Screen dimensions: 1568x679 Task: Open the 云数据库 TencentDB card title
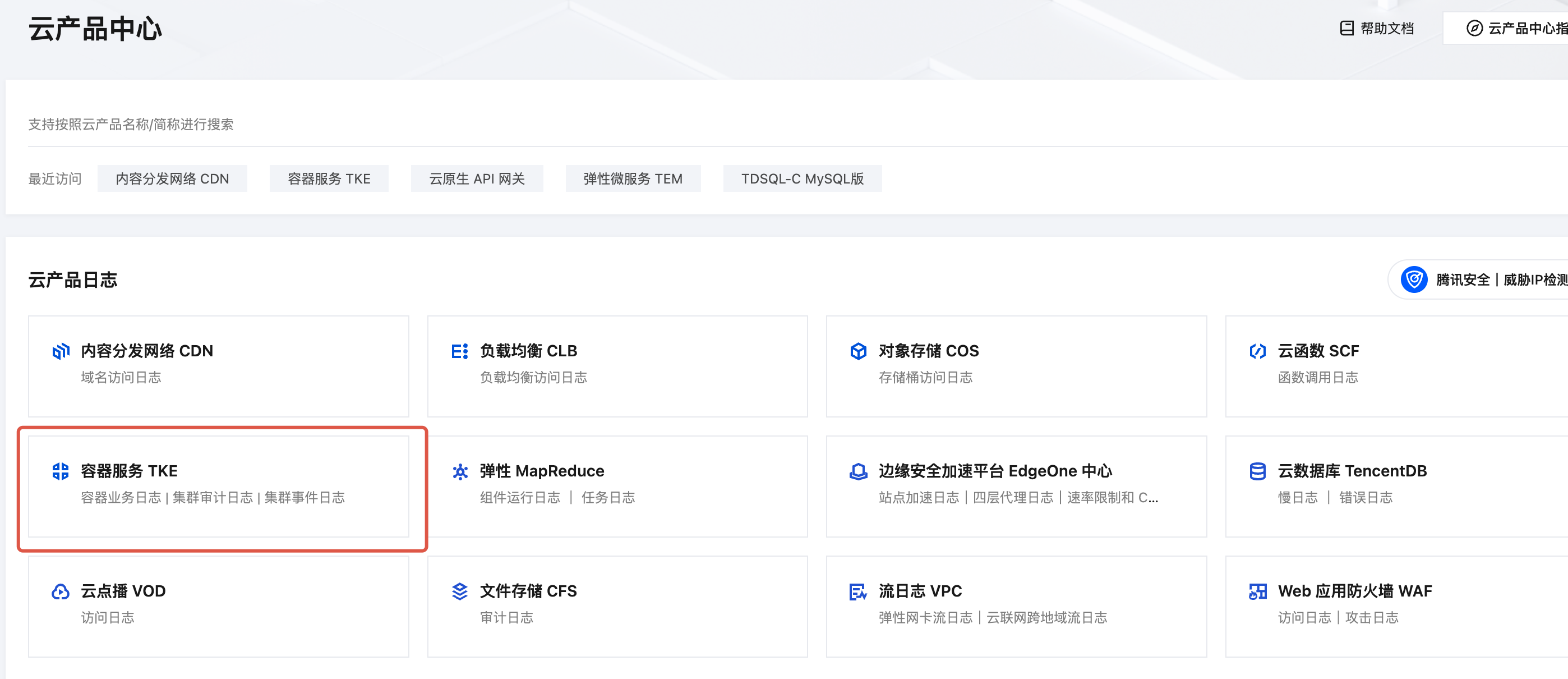[1352, 471]
